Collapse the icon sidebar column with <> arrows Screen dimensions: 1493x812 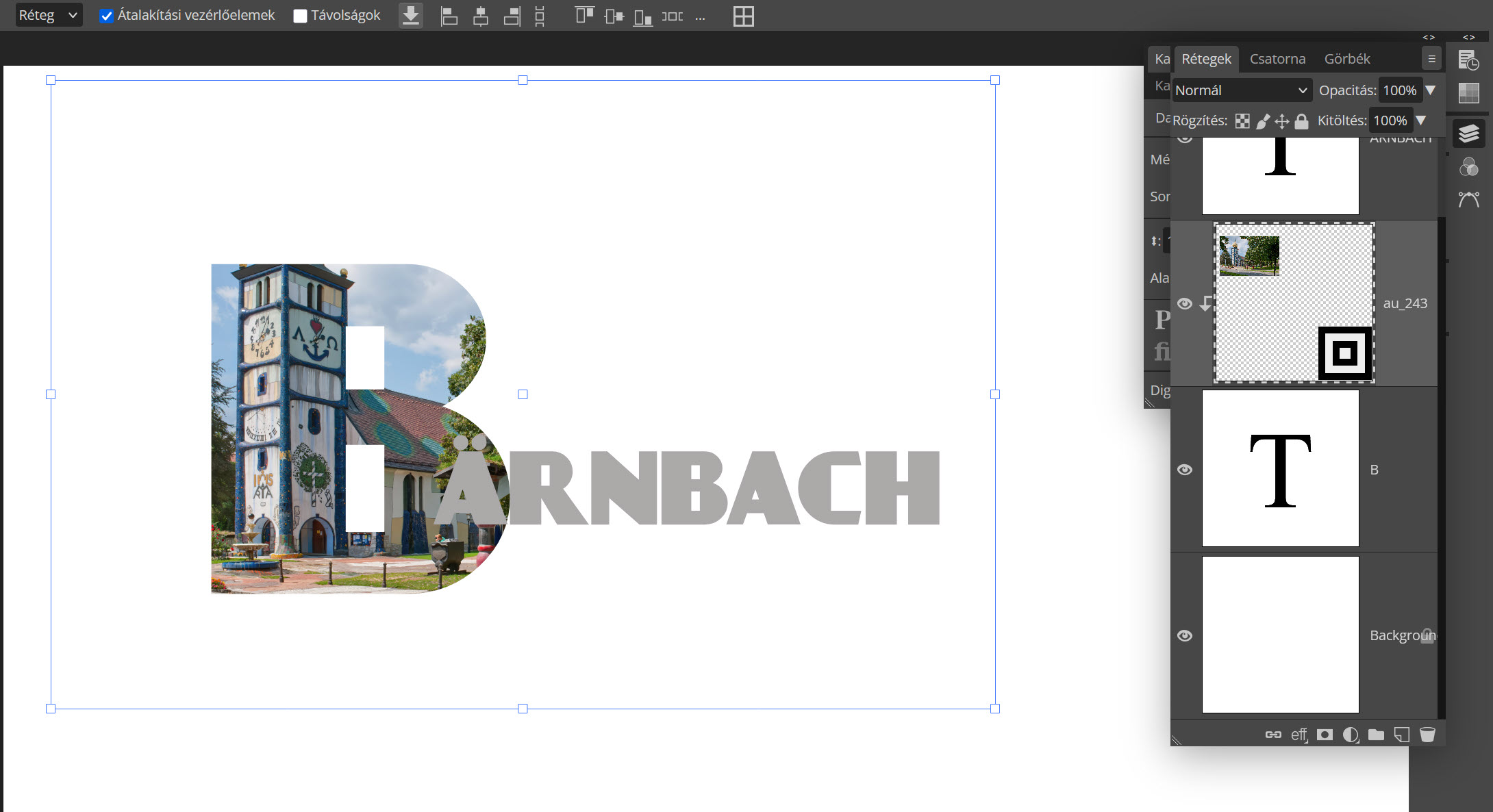point(1469,38)
